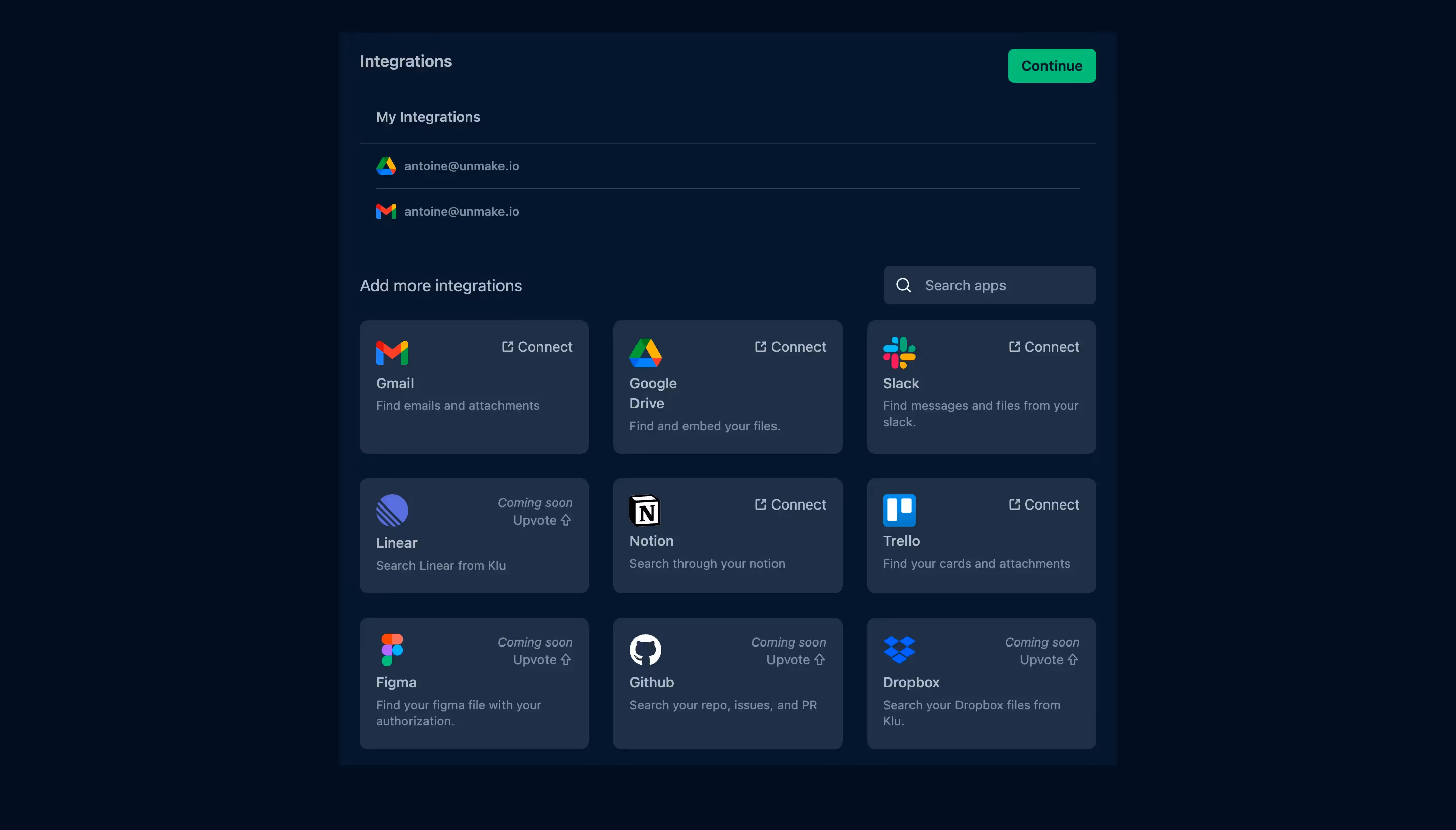Screen dimensions: 1456x830
Task: Click the Gmail icon in Add more integrations
Action: 391,353
